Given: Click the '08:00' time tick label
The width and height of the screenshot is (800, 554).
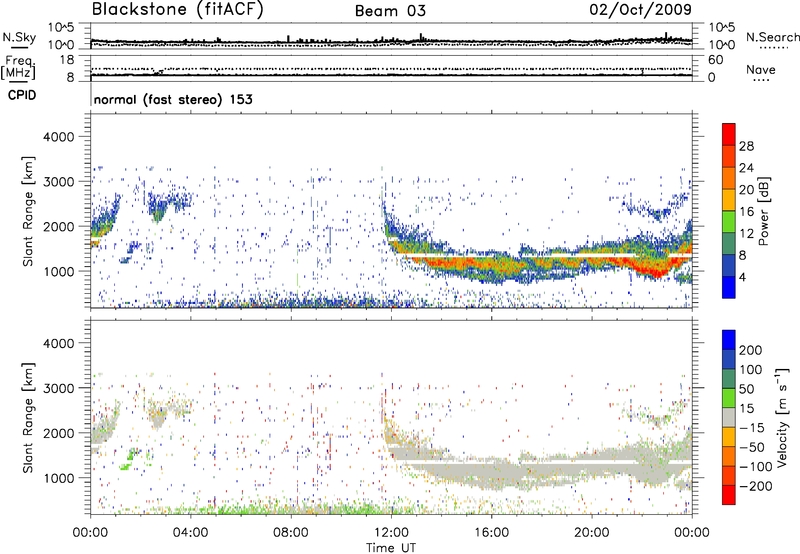Looking at the screenshot, I should [x=290, y=533].
